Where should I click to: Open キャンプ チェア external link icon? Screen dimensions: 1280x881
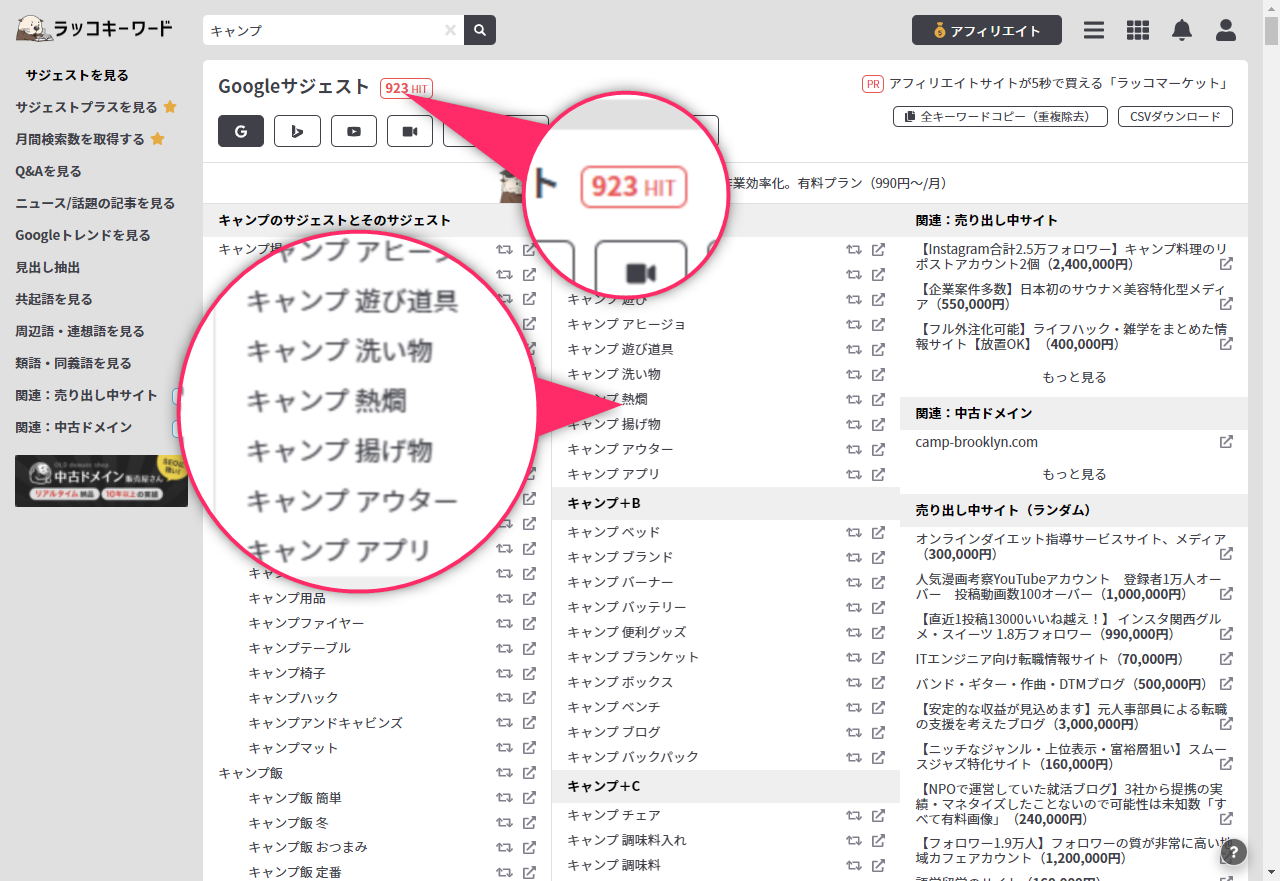click(878, 815)
